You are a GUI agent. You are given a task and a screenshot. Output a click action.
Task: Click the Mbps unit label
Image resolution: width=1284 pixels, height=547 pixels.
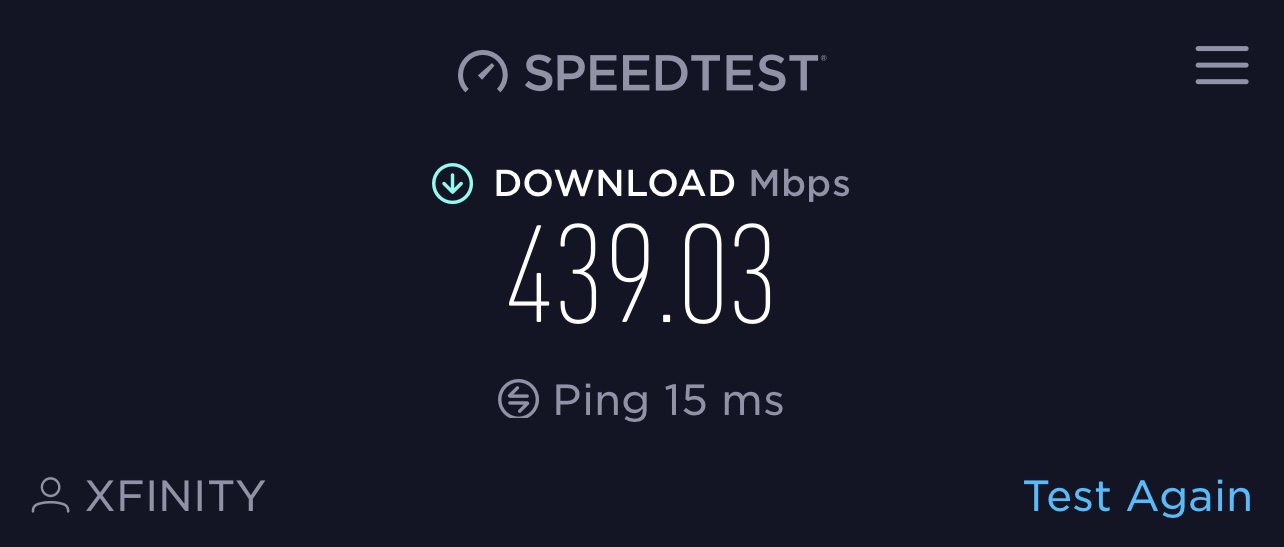click(799, 184)
